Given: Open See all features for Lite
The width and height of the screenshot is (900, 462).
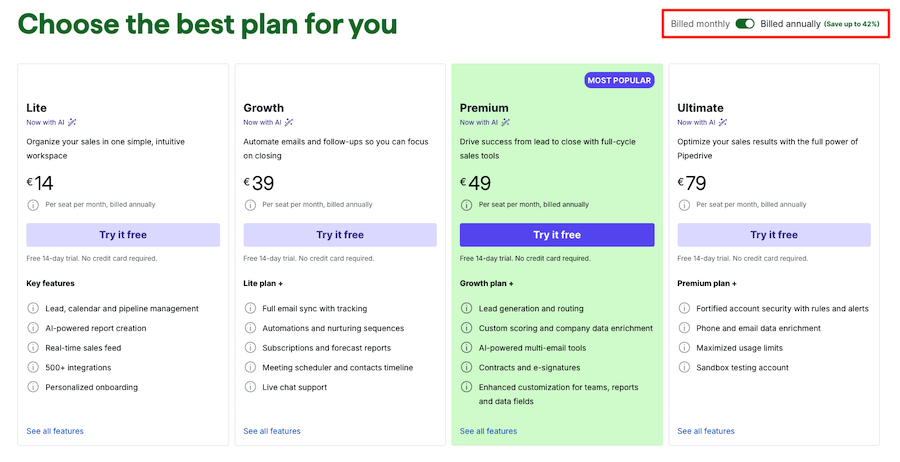Looking at the screenshot, I should coord(55,431).
